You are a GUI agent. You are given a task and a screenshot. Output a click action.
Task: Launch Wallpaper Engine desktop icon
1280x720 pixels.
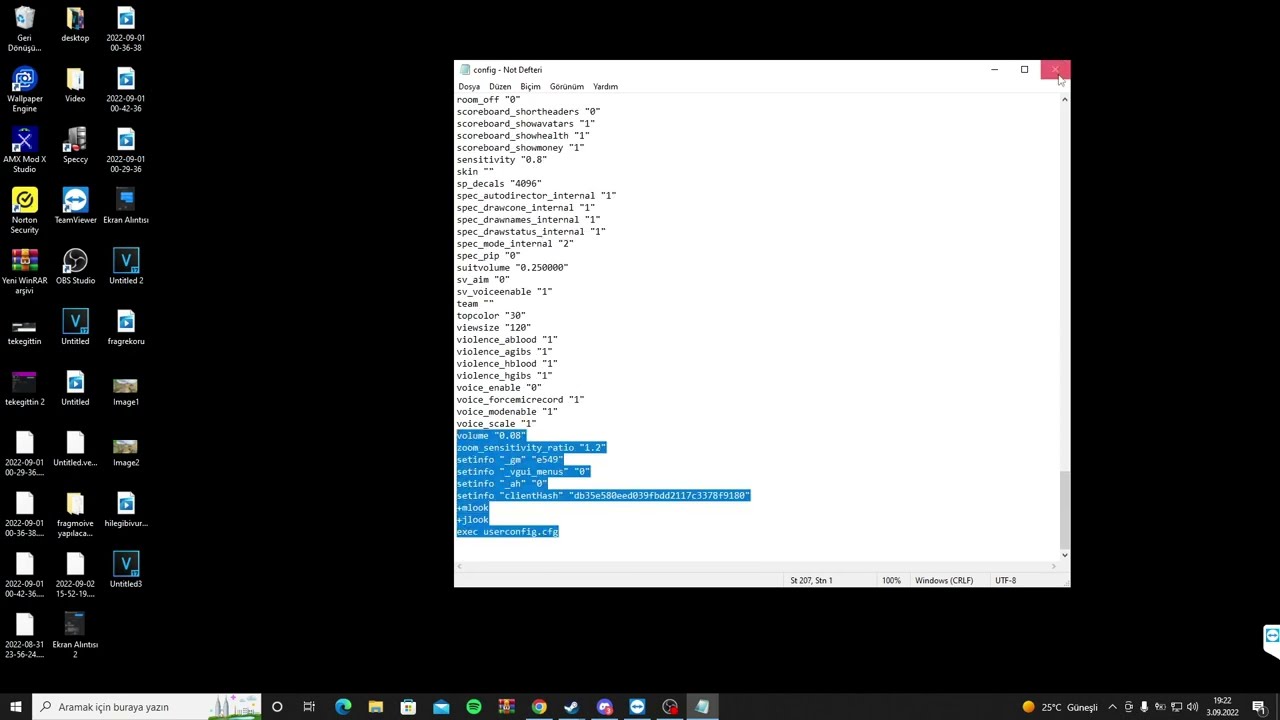[24, 90]
